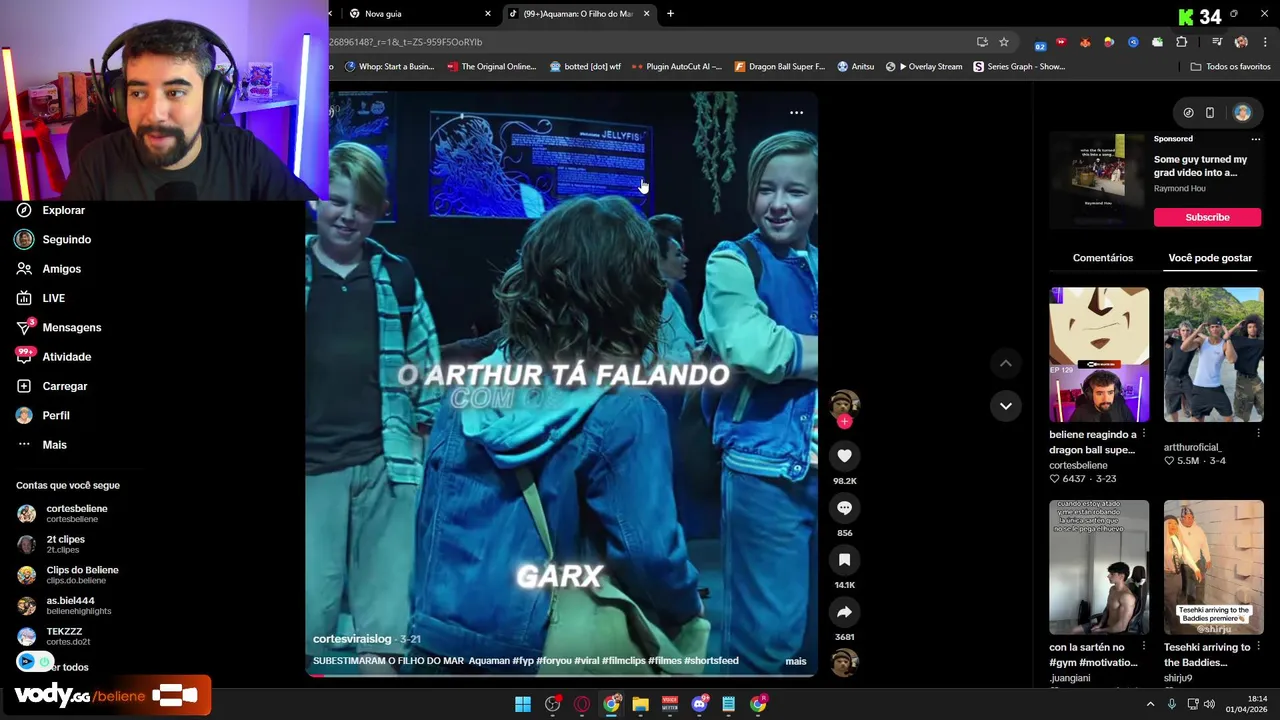
Task: Click the Subscribe button on sponsored ad
Action: (1207, 217)
